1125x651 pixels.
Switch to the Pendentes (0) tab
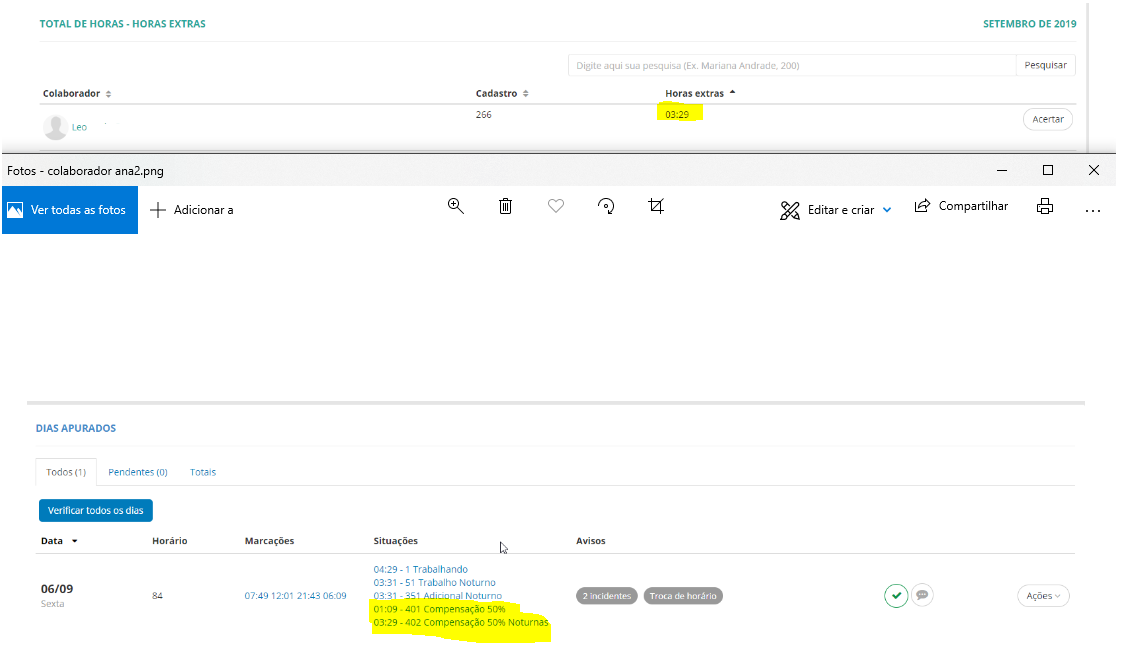pyautogui.click(x=137, y=472)
